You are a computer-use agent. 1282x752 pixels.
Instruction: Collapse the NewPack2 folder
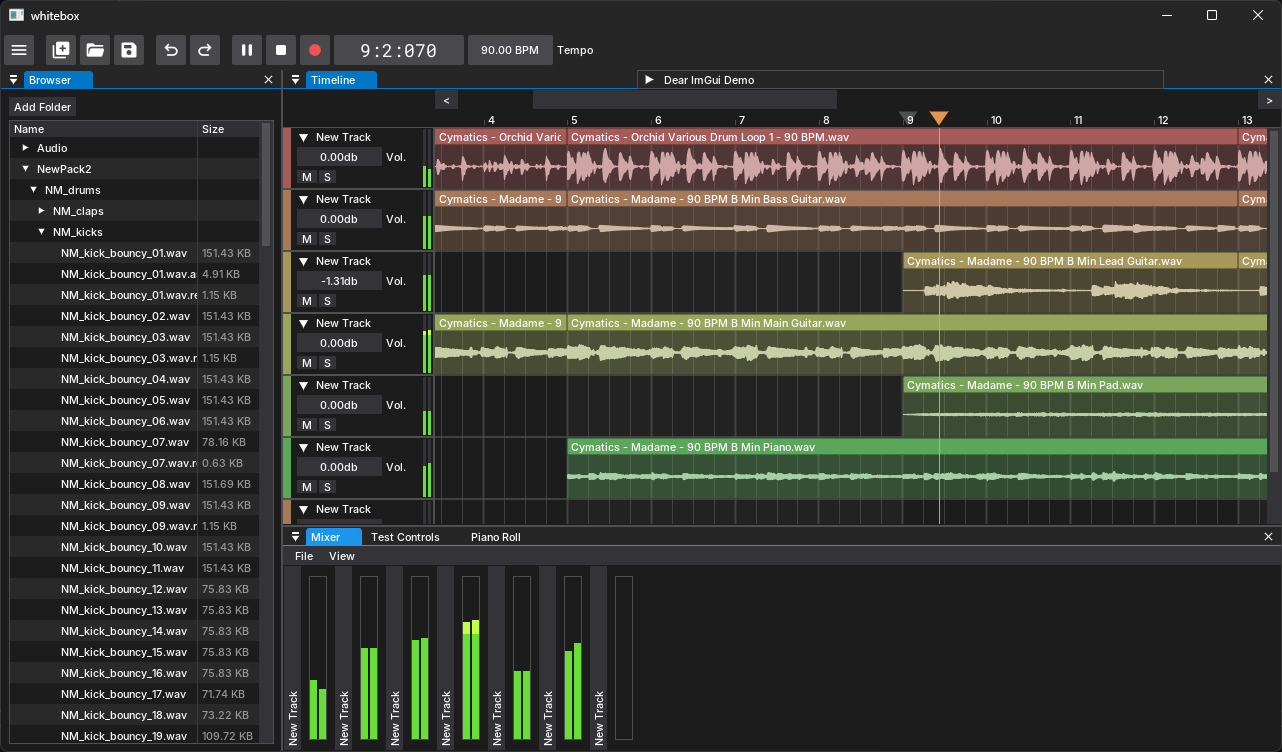(26, 169)
